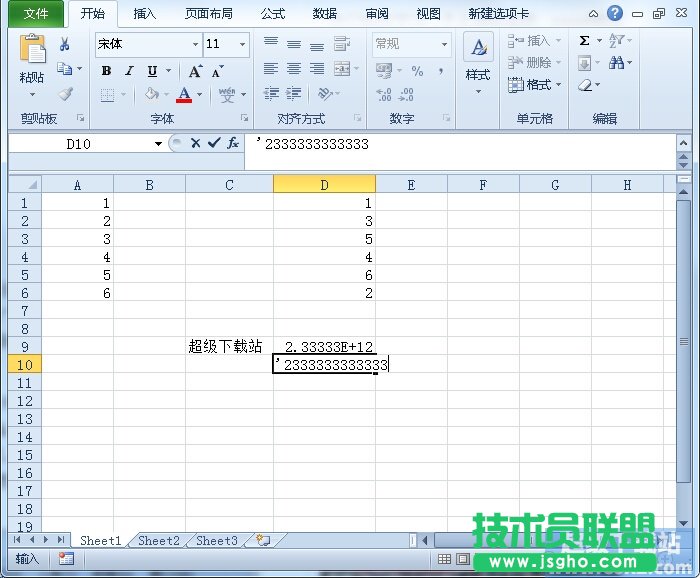Confirm entry with checkmark button
The image size is (700, 578).
[214, 143]
